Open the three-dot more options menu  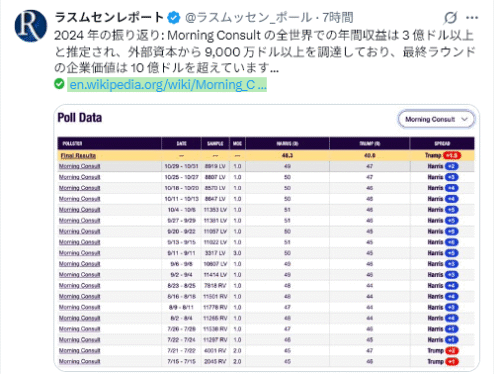(472, 17)
